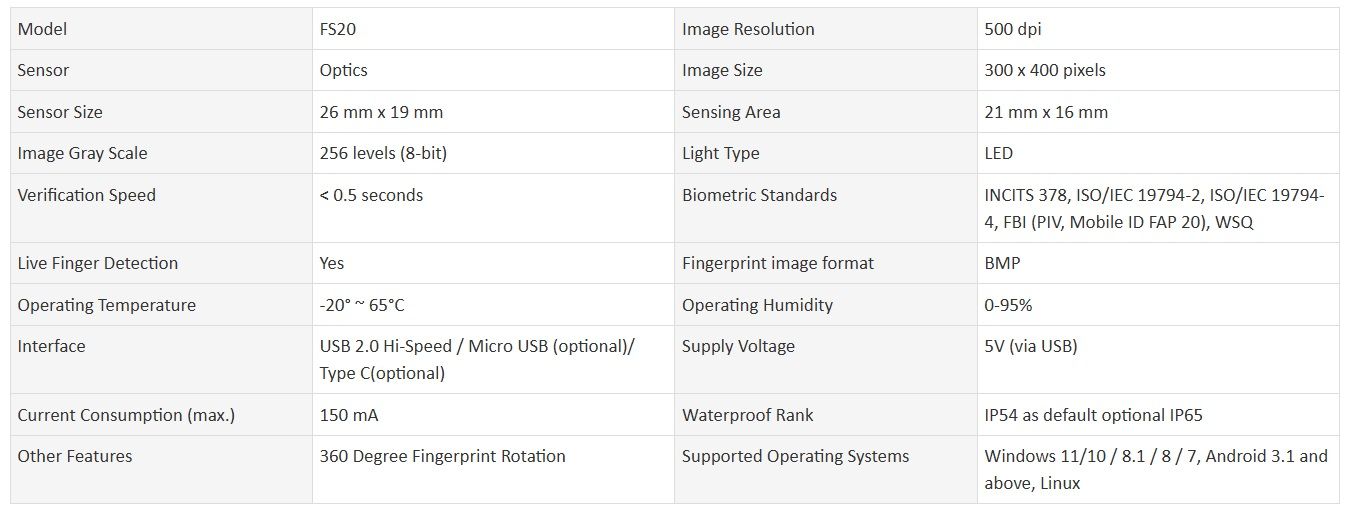Click the 360 Degree Fingerprint Rotation text
The width and height of the screenshot is (1352, 515).
pos(443,456)
